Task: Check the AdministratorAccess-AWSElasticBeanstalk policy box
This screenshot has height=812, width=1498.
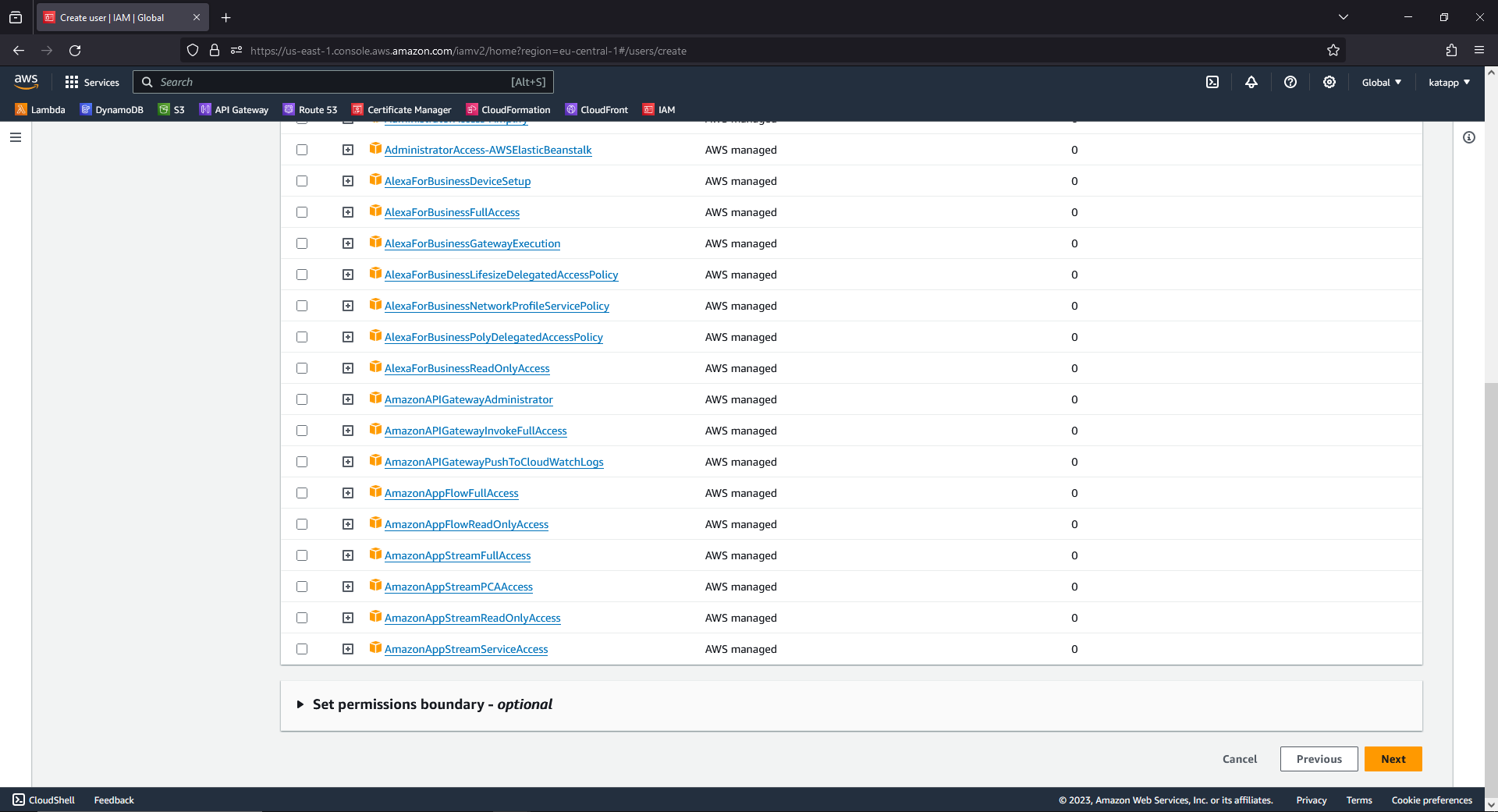Action: [302, 150]
